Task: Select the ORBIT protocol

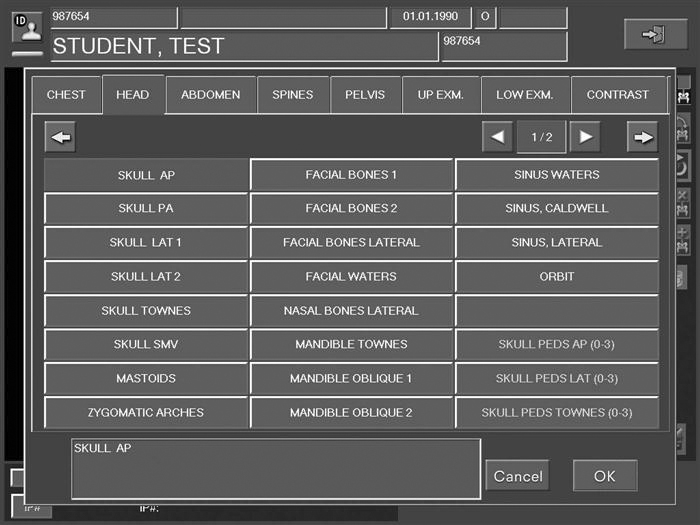Action: pyautogui.click(x=557, y=276)
